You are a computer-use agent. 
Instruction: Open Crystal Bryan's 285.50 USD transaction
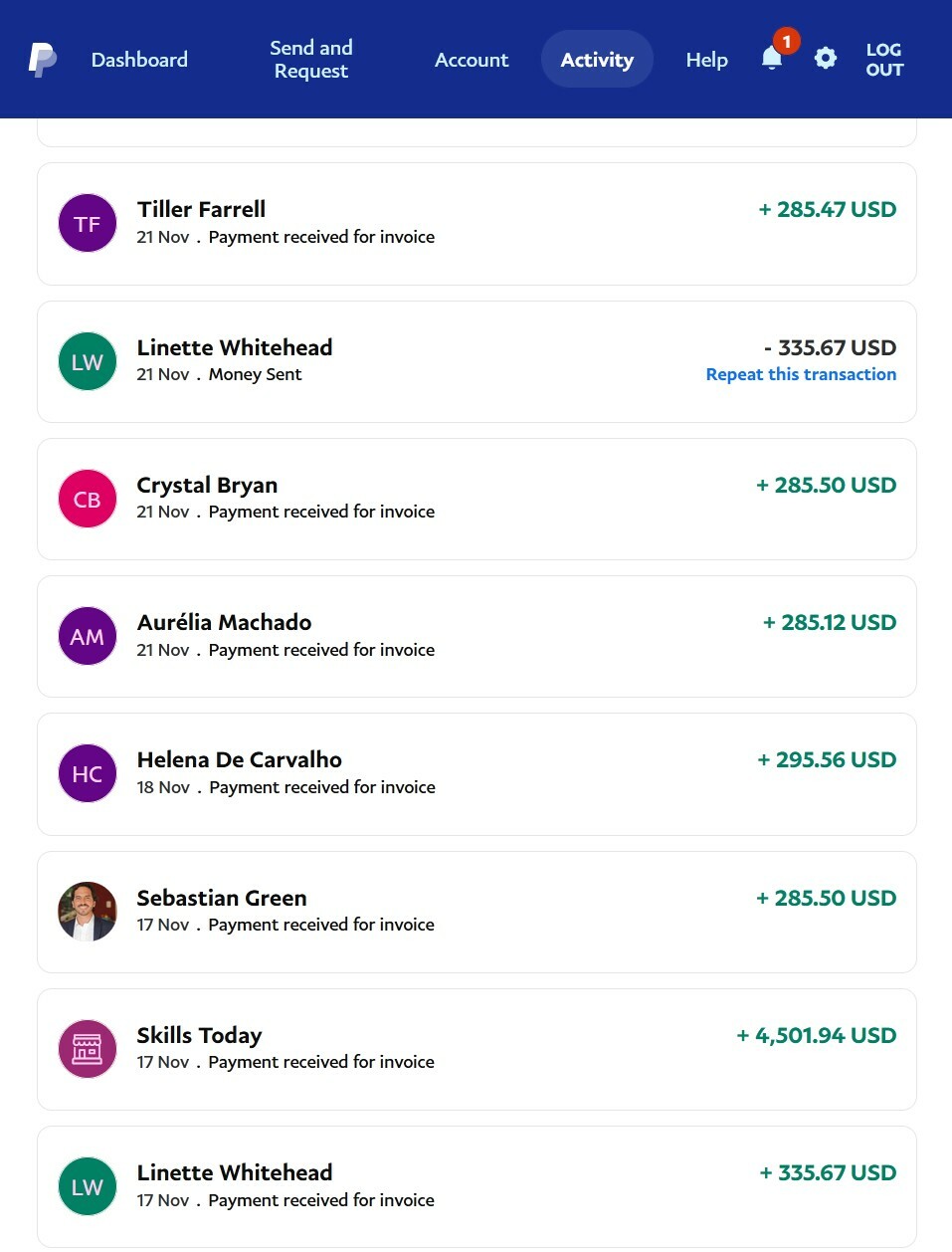point(476,499)
